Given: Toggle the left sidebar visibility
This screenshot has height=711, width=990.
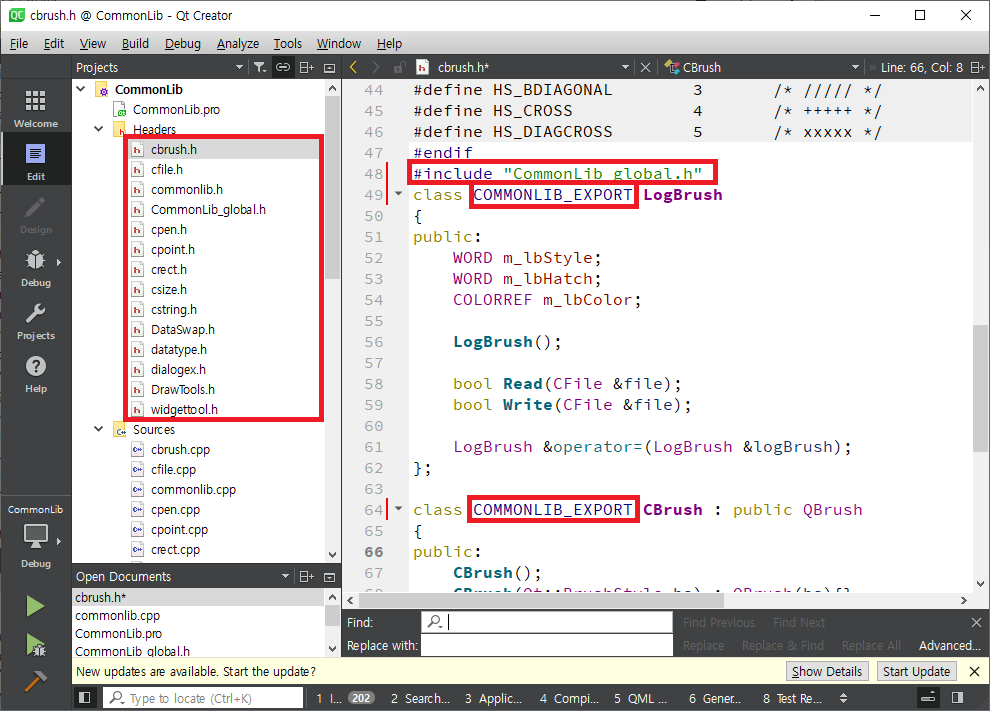Looking at the screenshot, I should pyautogui.click(x=84, y=698).
